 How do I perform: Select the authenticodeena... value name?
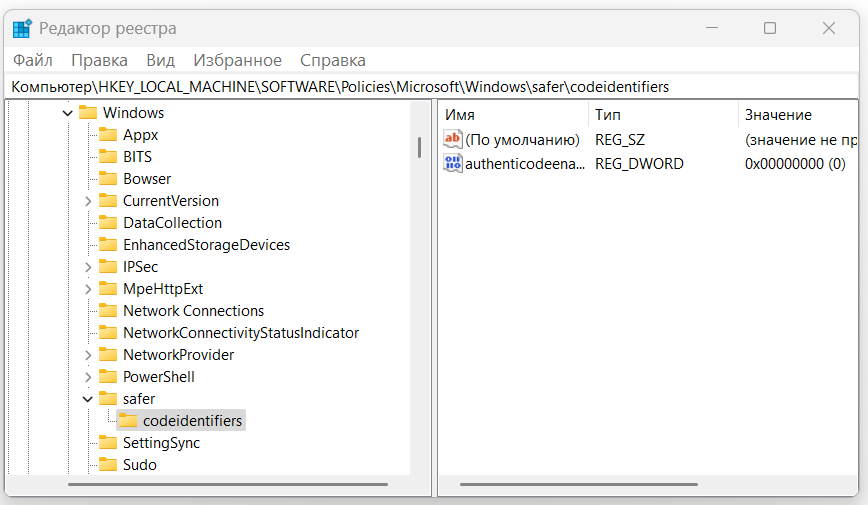click(x=524, y=164)
